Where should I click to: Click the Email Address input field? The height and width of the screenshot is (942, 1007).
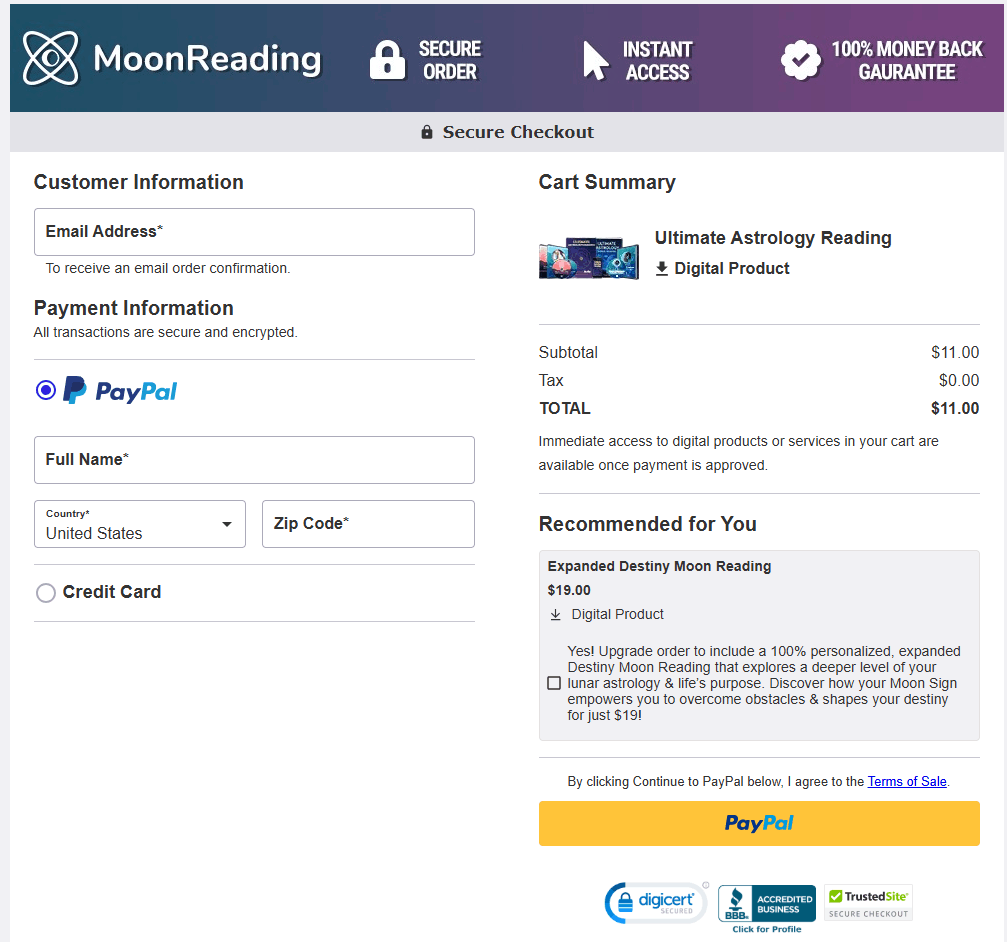click(254, 231)
